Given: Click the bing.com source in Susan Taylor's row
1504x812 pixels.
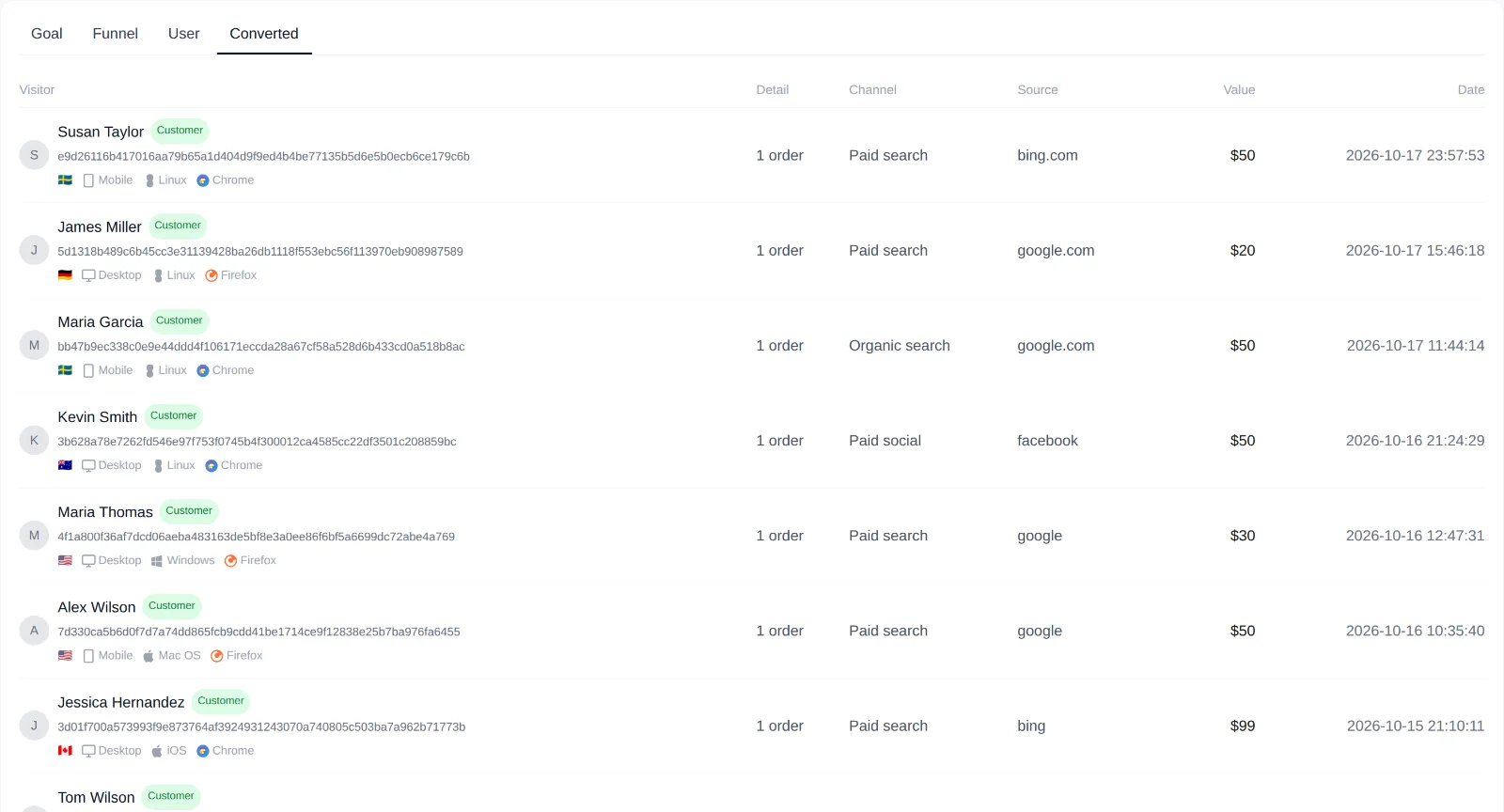Looking at the screenshot, I should tap(1047, 155).
